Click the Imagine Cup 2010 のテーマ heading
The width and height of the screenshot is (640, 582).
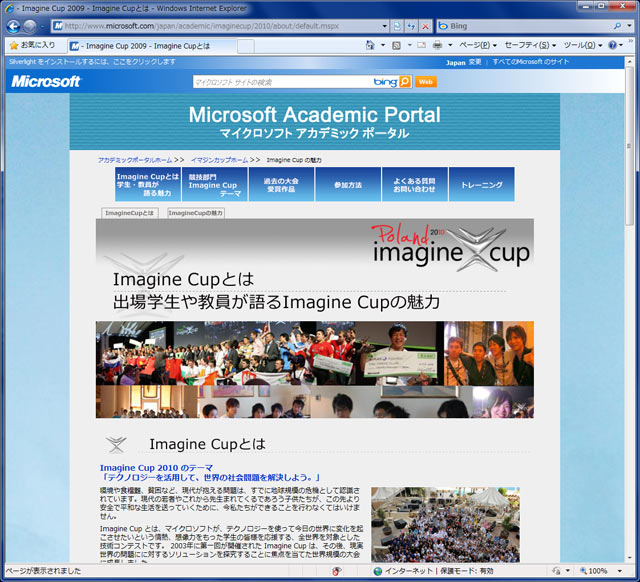[x=156, y=468]
